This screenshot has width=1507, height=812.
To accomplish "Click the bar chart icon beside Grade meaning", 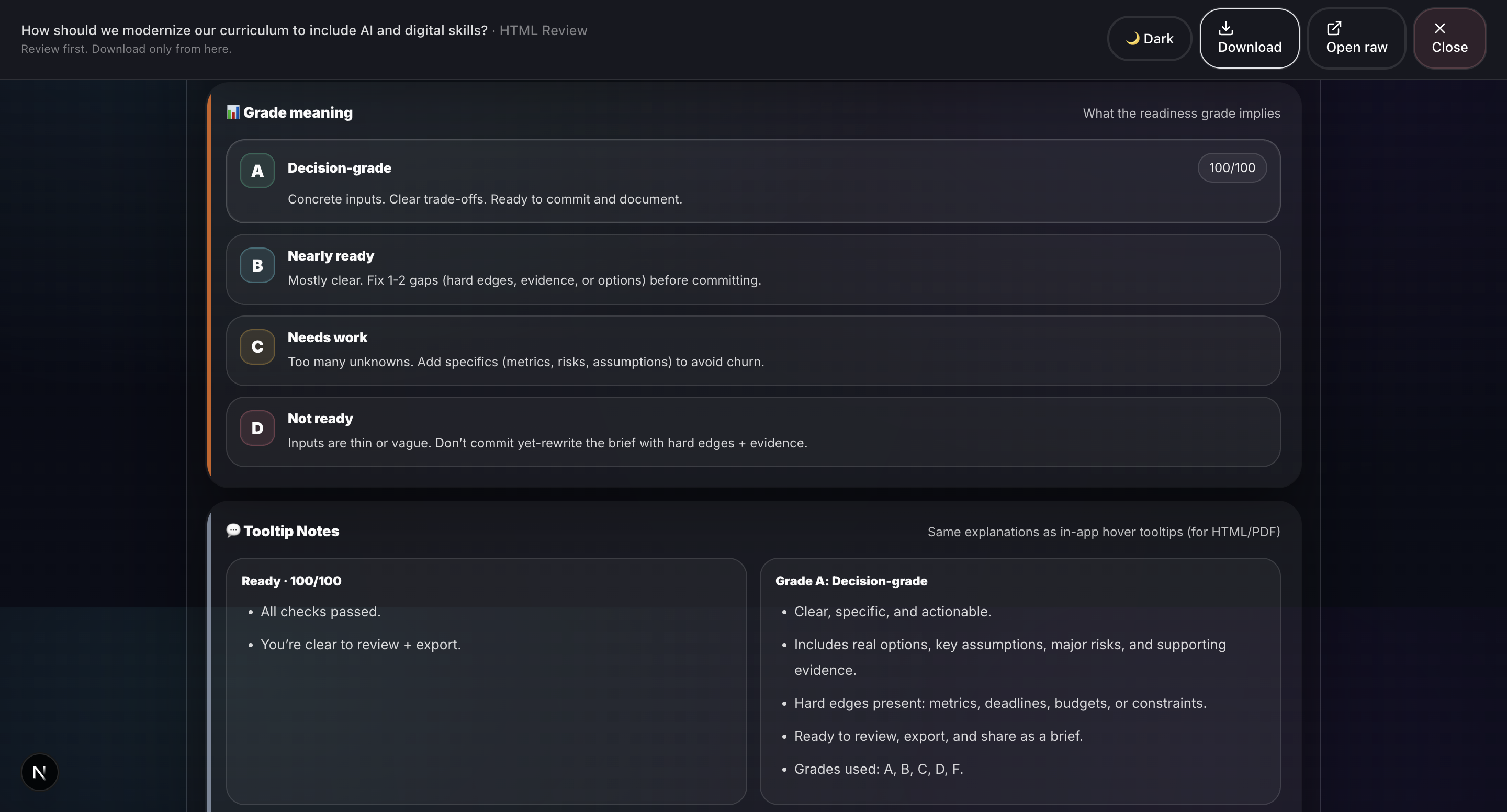I will pos(233,112).
